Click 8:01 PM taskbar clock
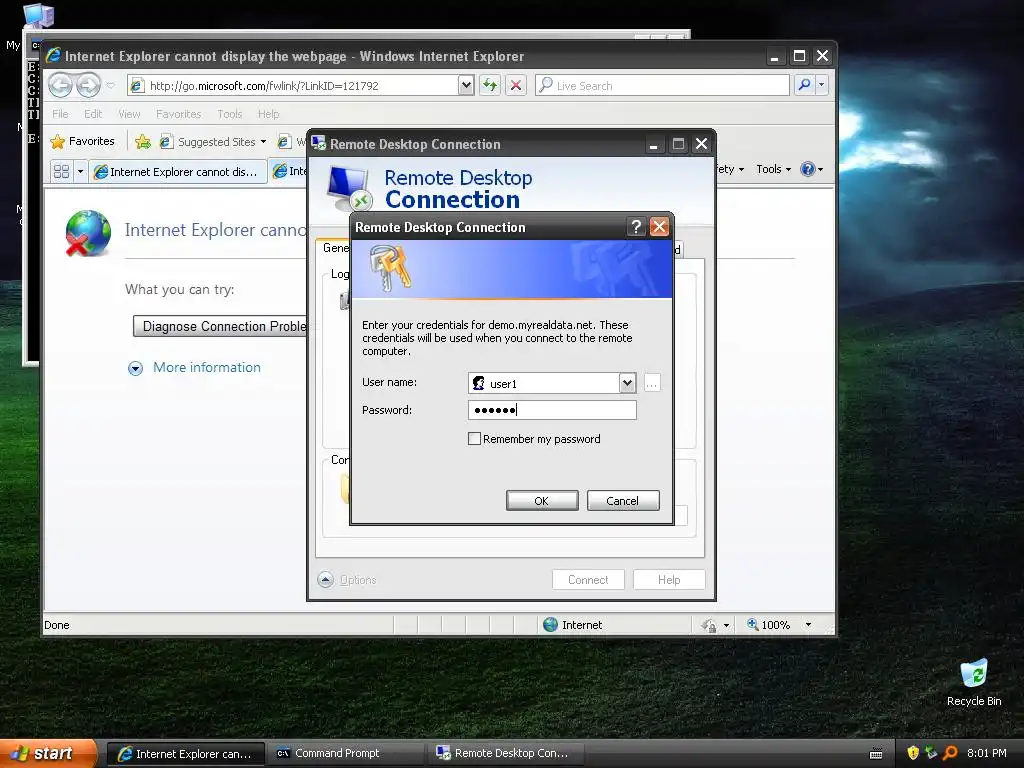This screenshot has width=1024, height=768. [986, 753]
